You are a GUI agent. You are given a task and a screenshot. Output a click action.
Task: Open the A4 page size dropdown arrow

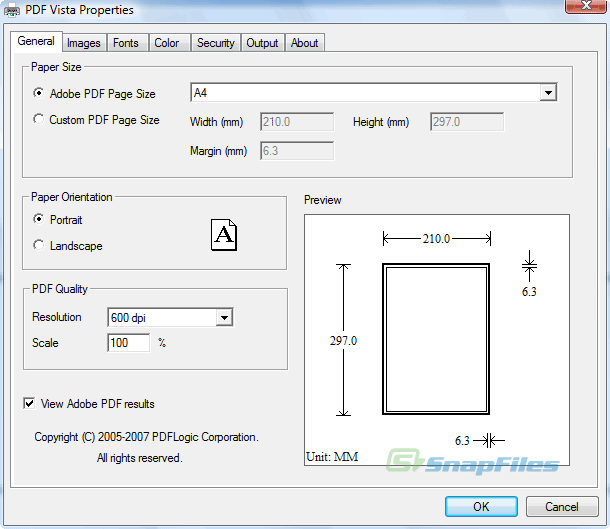(x=548, y=93)
